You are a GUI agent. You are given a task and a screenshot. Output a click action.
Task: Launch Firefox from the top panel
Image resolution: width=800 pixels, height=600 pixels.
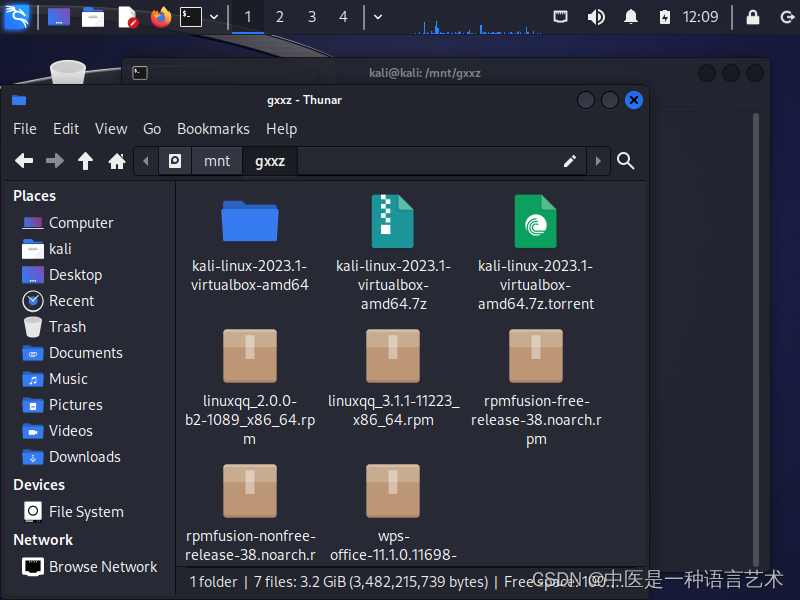(x=161, y=17)
